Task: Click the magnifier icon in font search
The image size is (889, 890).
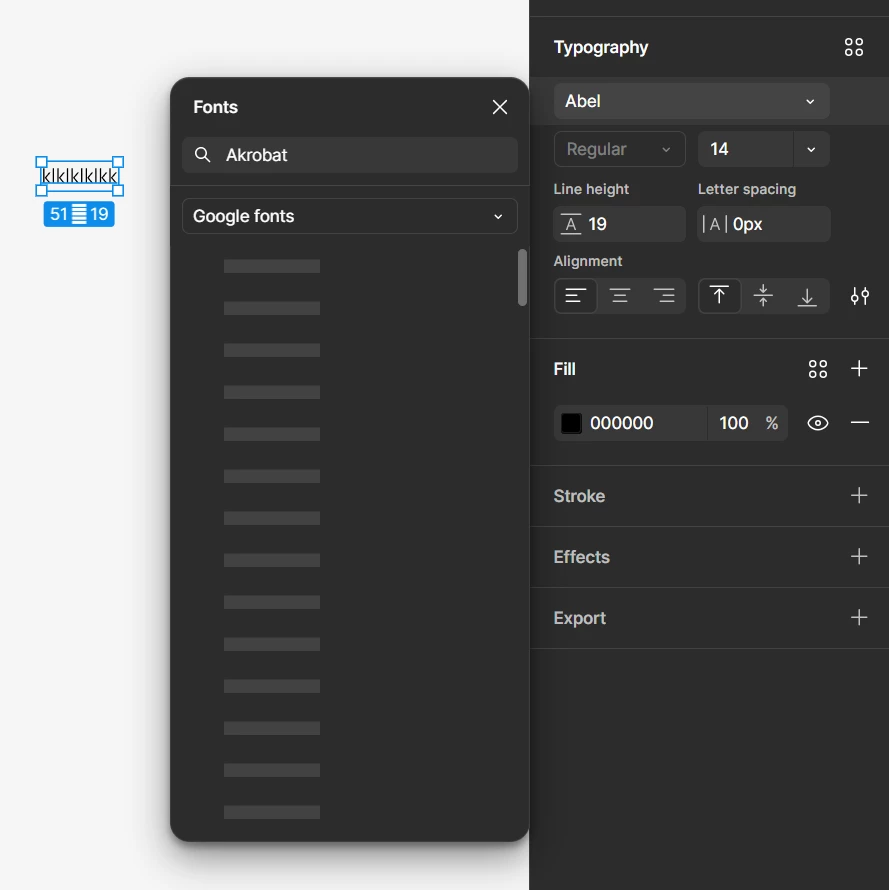Action: (203, 155)
